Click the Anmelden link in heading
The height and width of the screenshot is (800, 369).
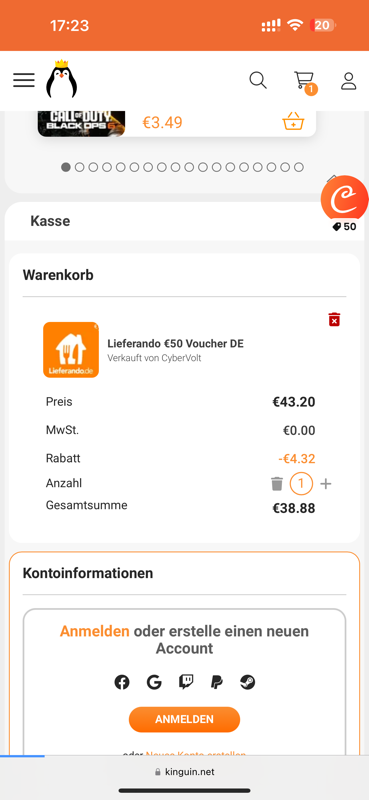click(x=94, y=631)
